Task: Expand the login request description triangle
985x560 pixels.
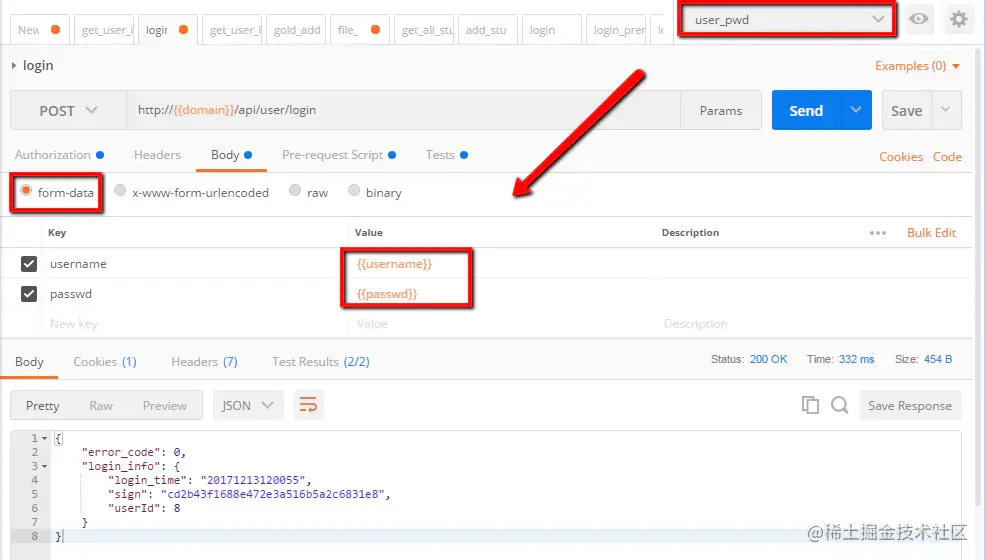Action: click(x=14, y=65)
